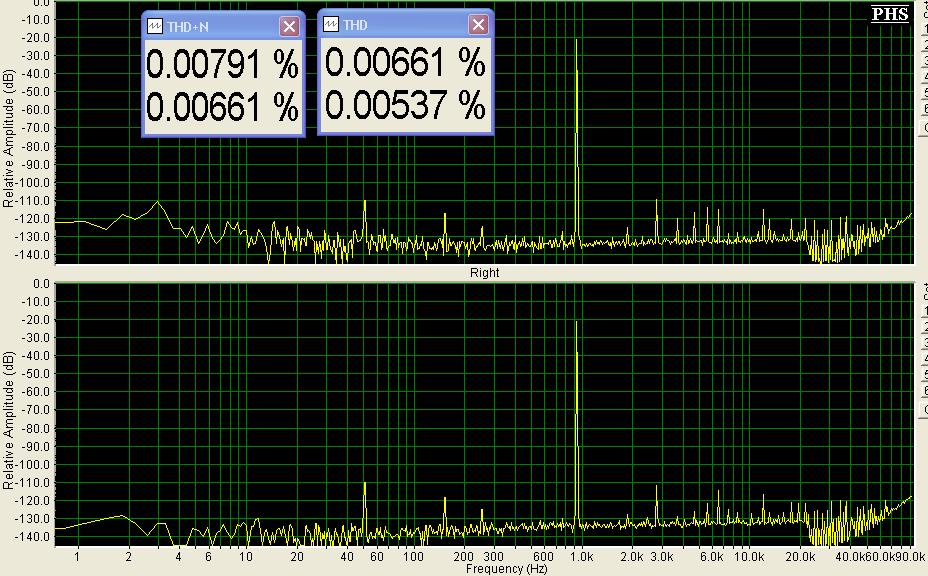Close the THD measurement window
The height and width of the screenshot is (576, 928).
tap(478, 25)
